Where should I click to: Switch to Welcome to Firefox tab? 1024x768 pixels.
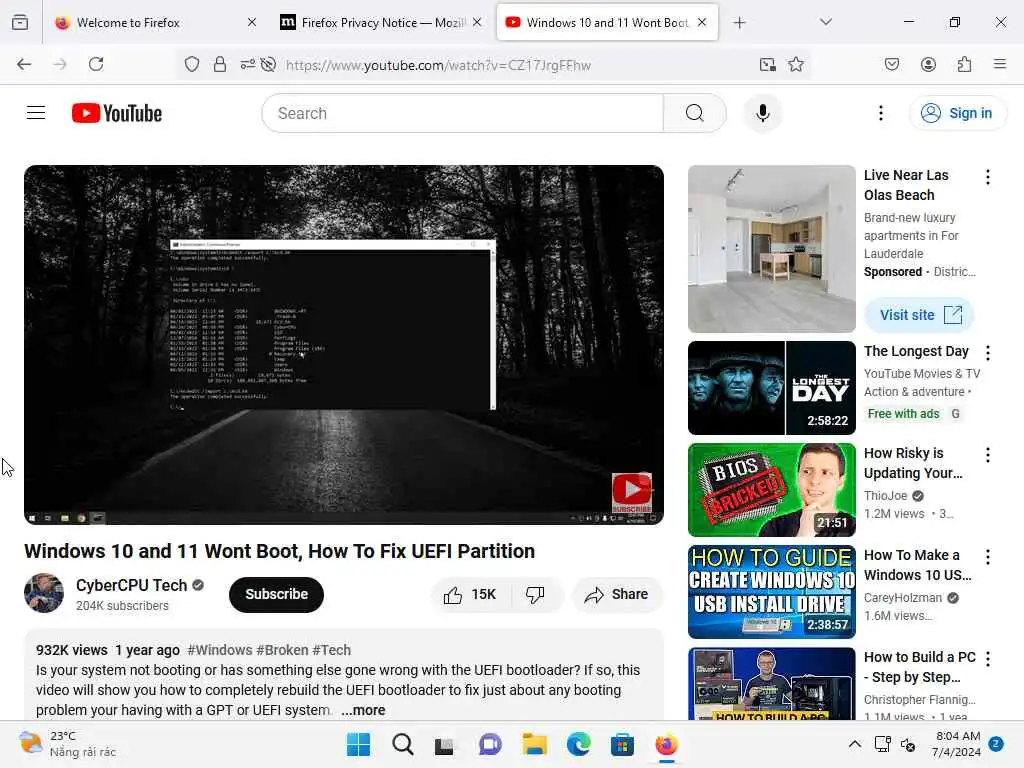click(x=154, y=22)
